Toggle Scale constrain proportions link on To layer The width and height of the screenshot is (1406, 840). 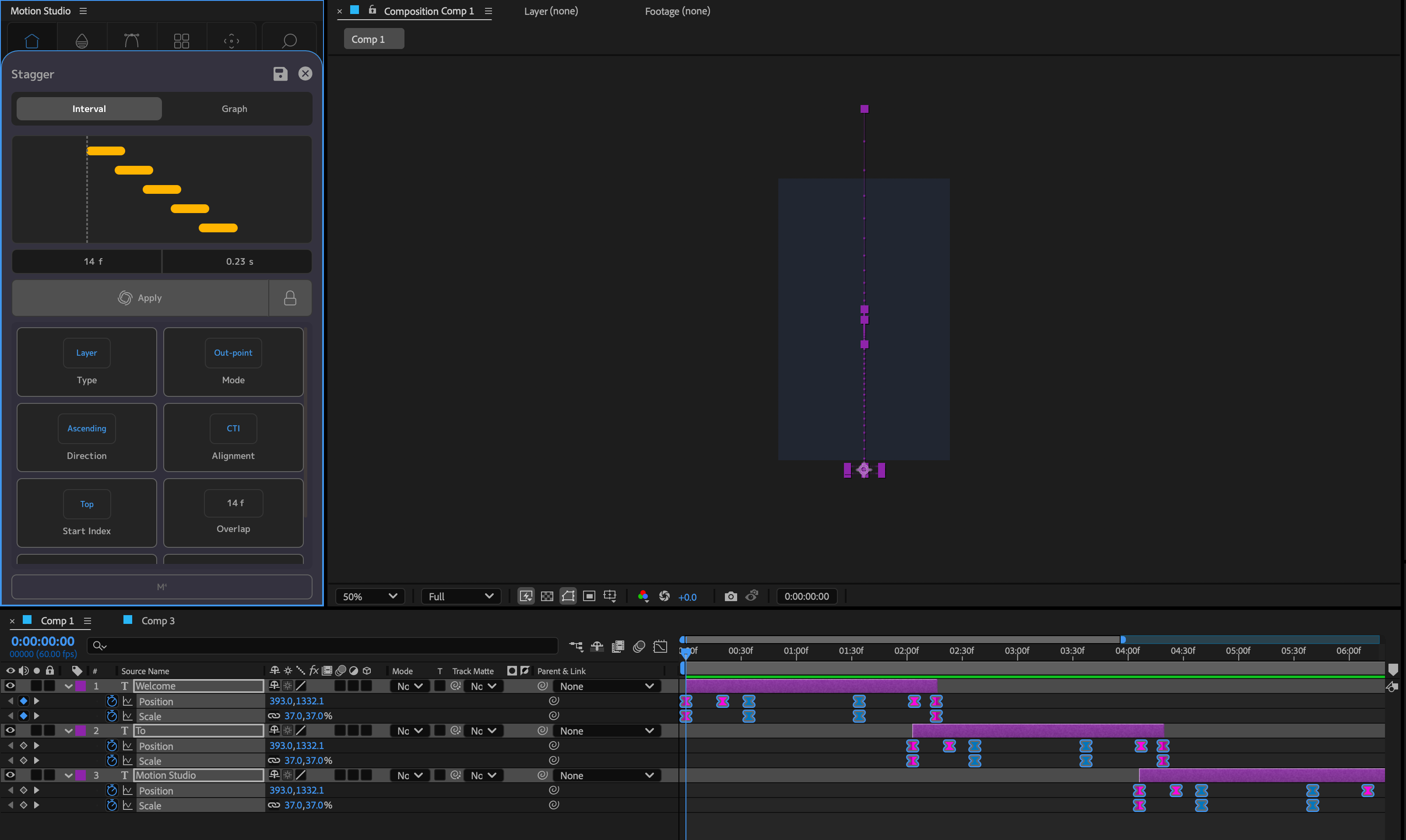[274, 760]
